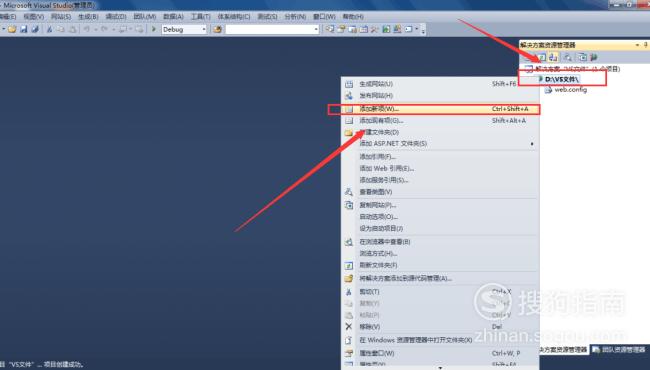
Task: Click the Save All toolbar icon
Action: (35, 29)
